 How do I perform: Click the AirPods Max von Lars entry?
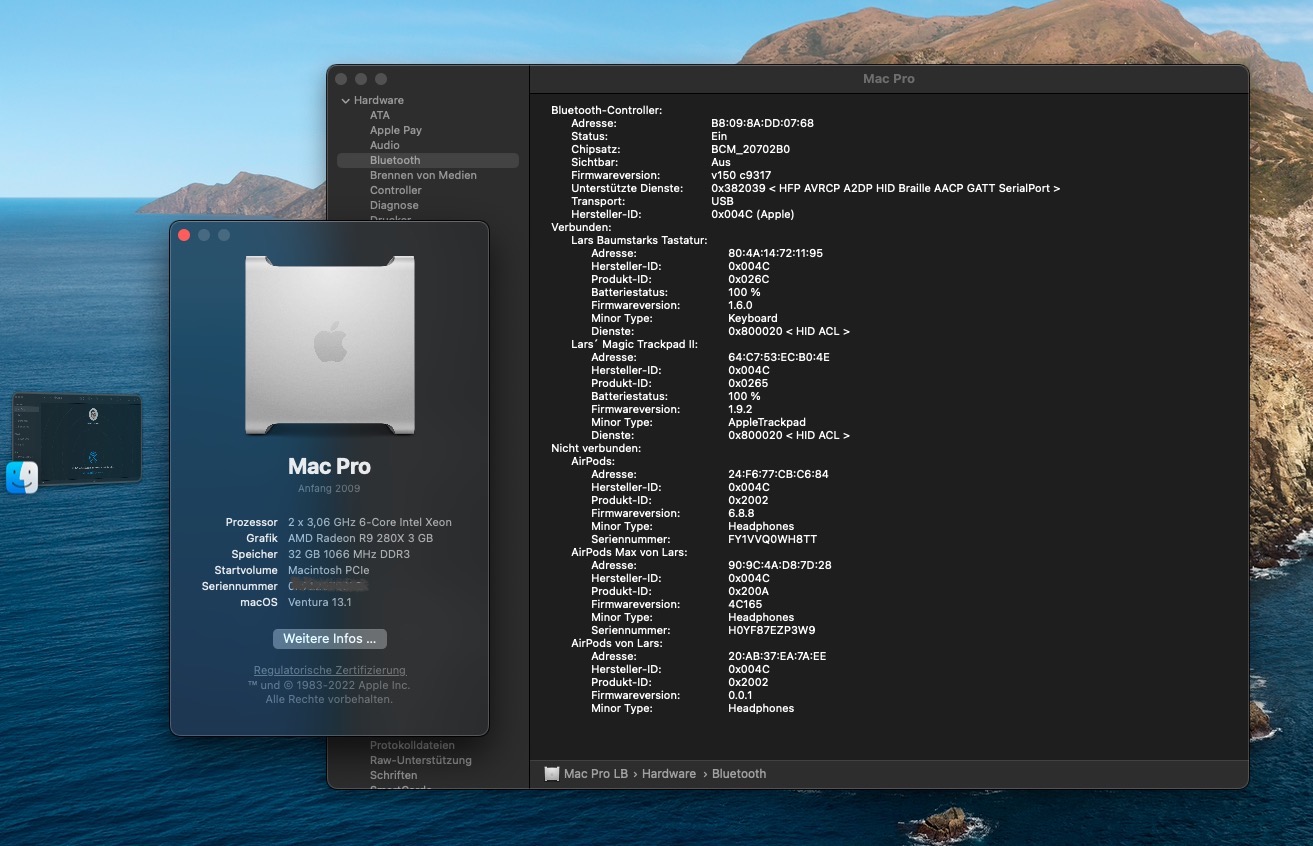pyautogui.click(x=629, y=552)
